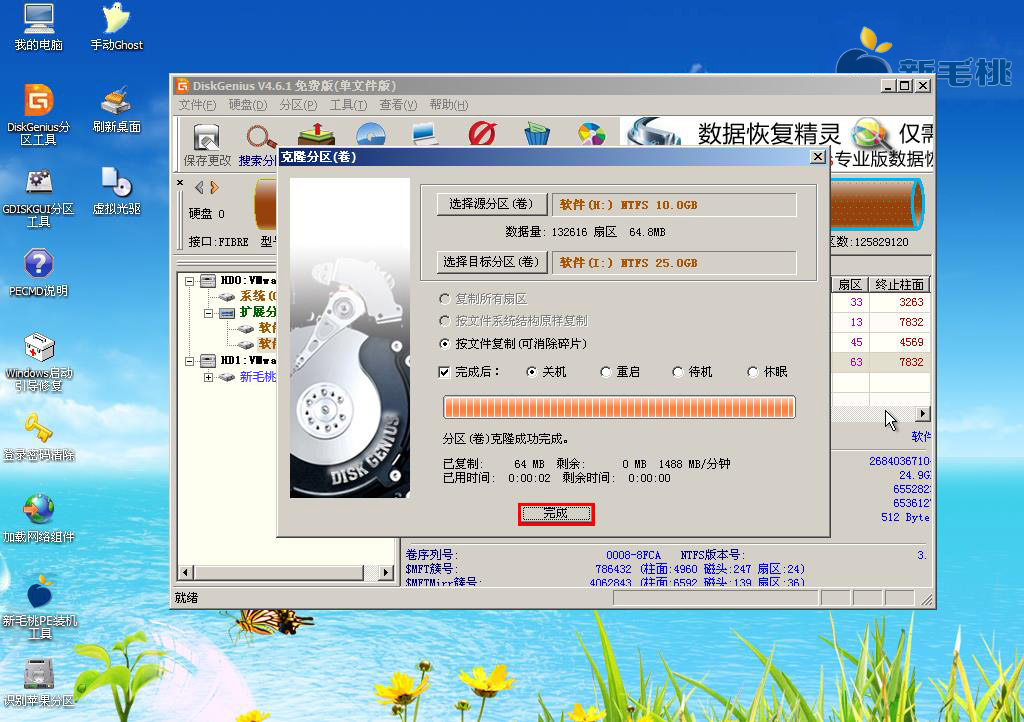Go to previous disk with the left arrow
Screen dimensions: 1024x722
(199, 187)
